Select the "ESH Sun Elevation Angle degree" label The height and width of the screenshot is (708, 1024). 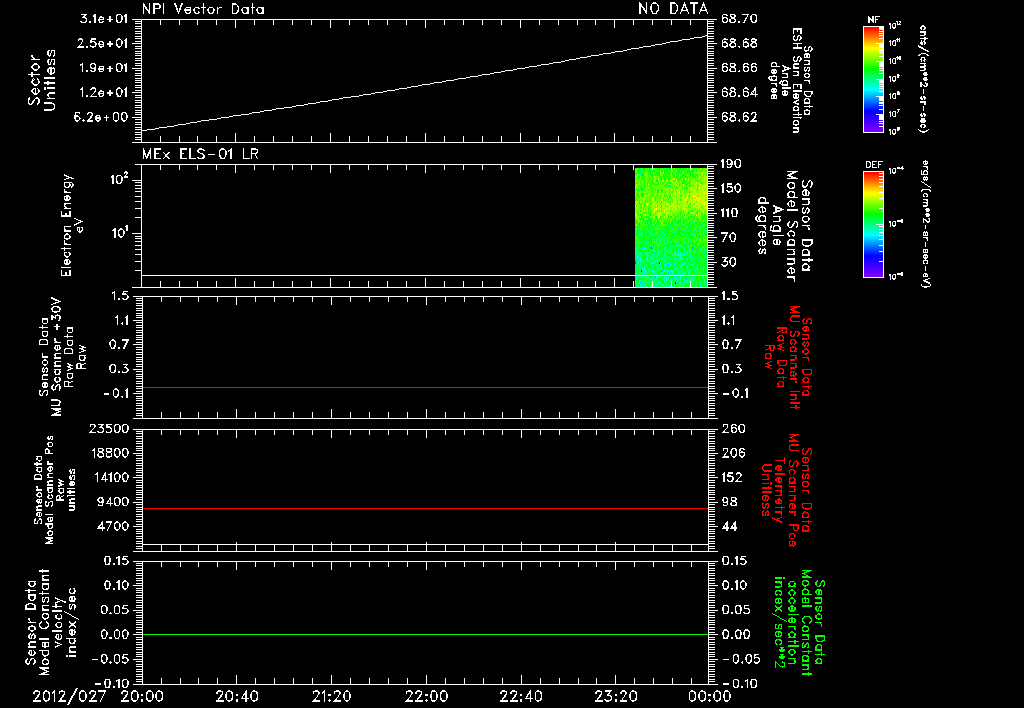pos(790,80)
